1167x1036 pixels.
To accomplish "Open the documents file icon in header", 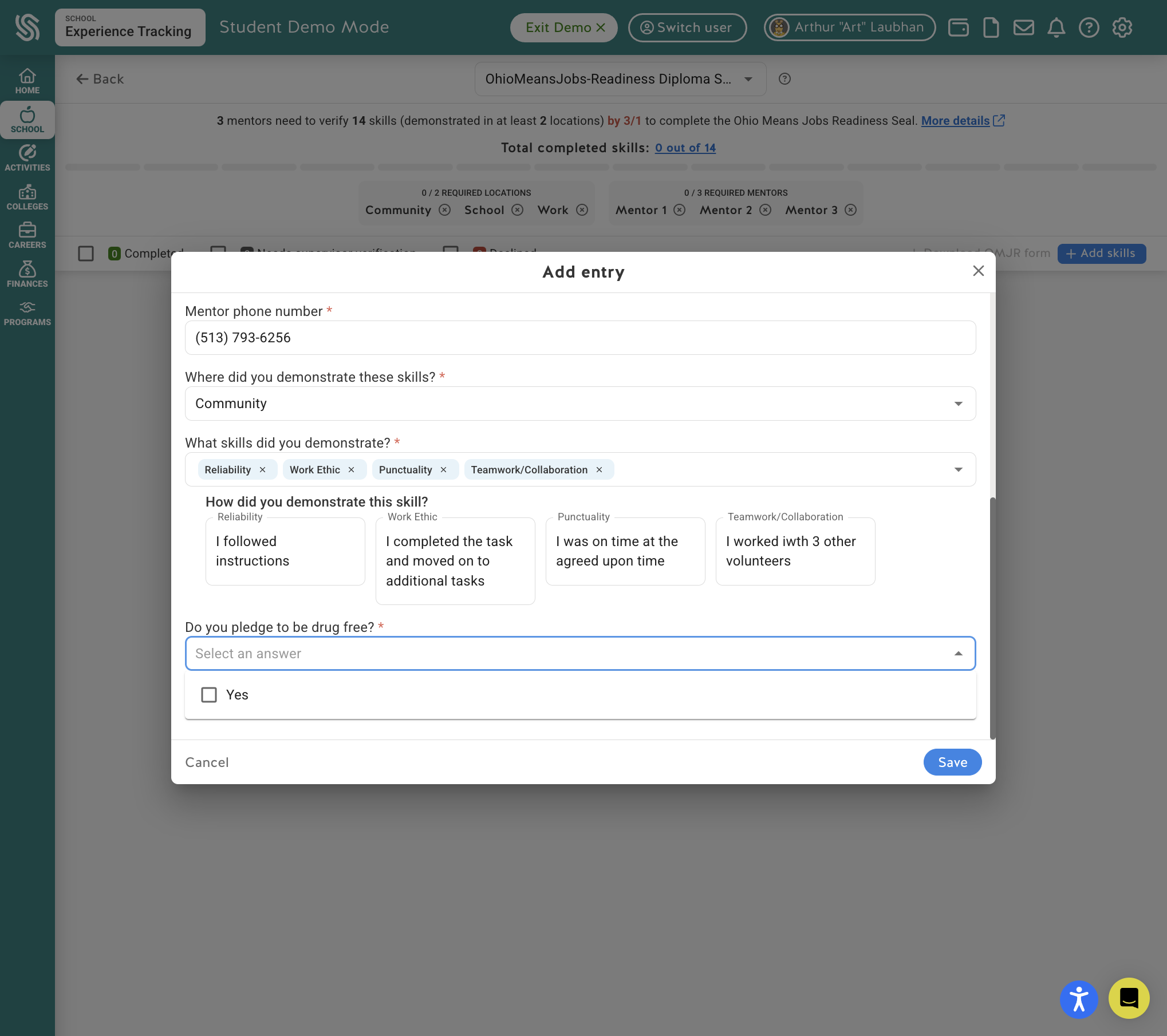I will click(x=991, y=27).
